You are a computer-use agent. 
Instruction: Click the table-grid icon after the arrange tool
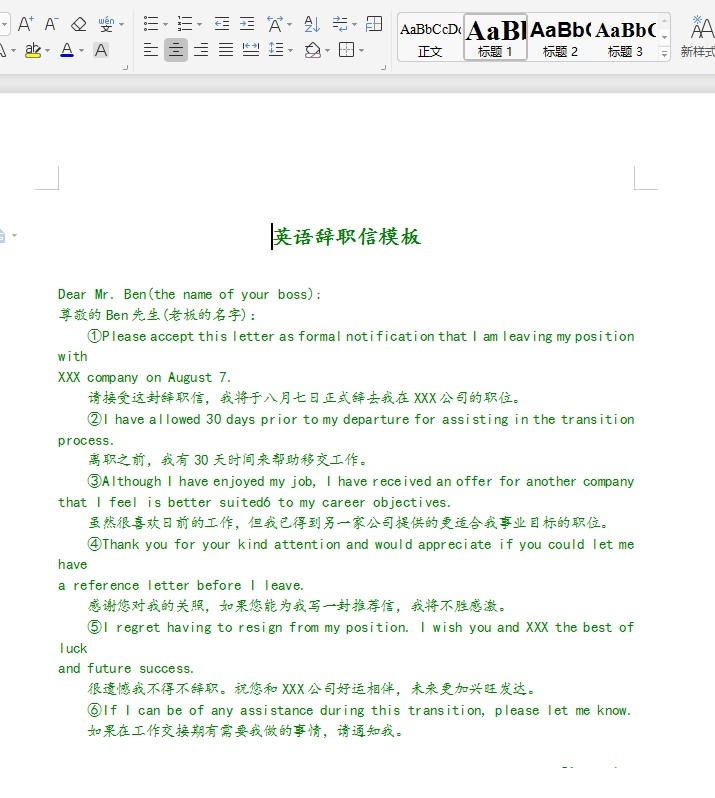click(x=374, y=23)
